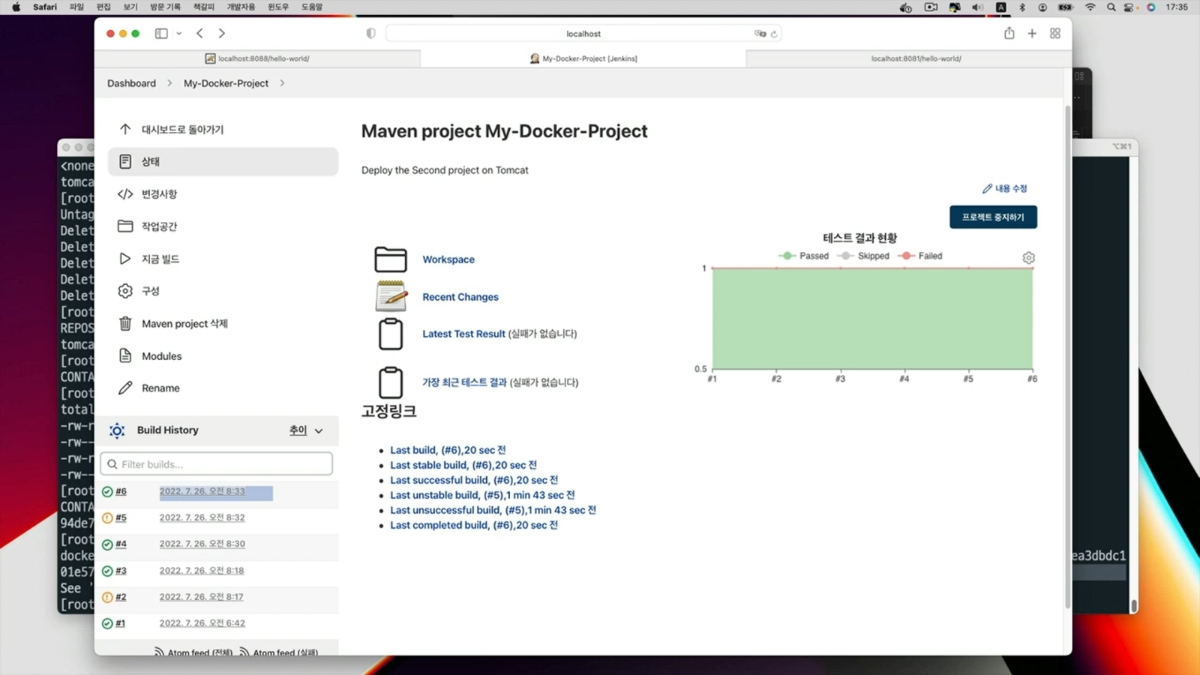The width and height of the screenshot is (1200, 675).
Task: Click the success status icon for build #3
Action: (107, 571)
